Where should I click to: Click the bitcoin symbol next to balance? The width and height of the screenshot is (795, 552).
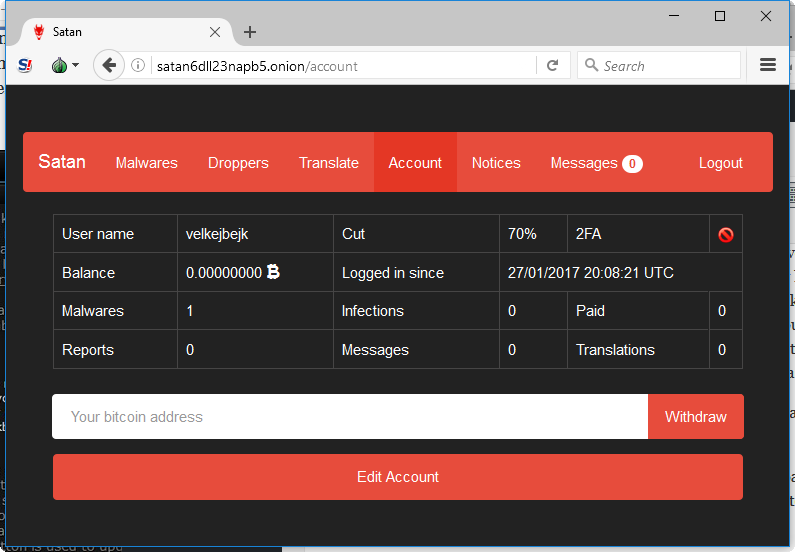click(273, 272)
